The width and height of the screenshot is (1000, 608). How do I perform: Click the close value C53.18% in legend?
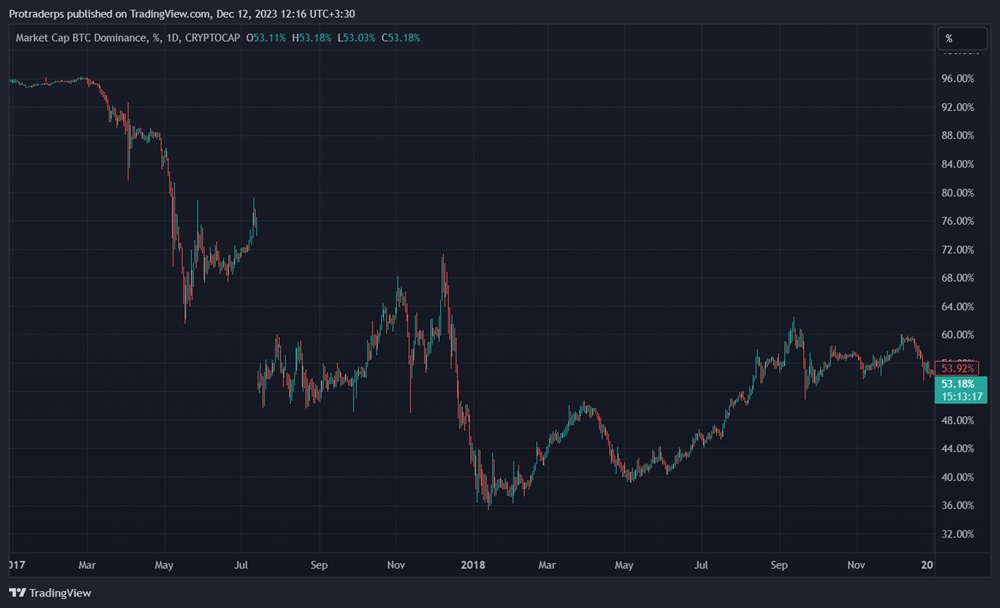click(401, 38)
